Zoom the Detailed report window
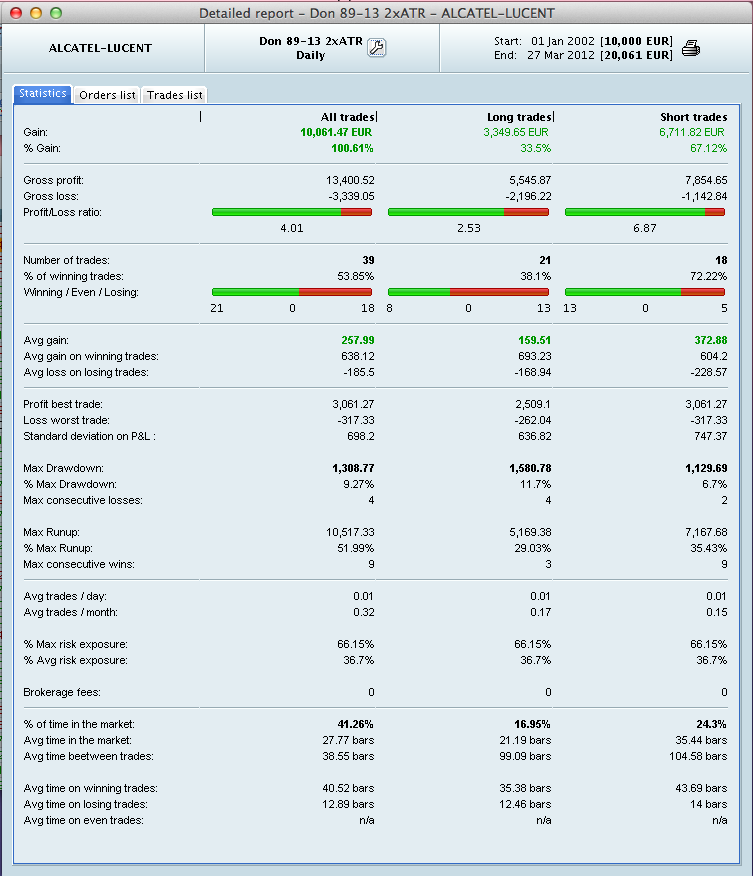Screen dimensions: 753x876 (x=56, y=13)
